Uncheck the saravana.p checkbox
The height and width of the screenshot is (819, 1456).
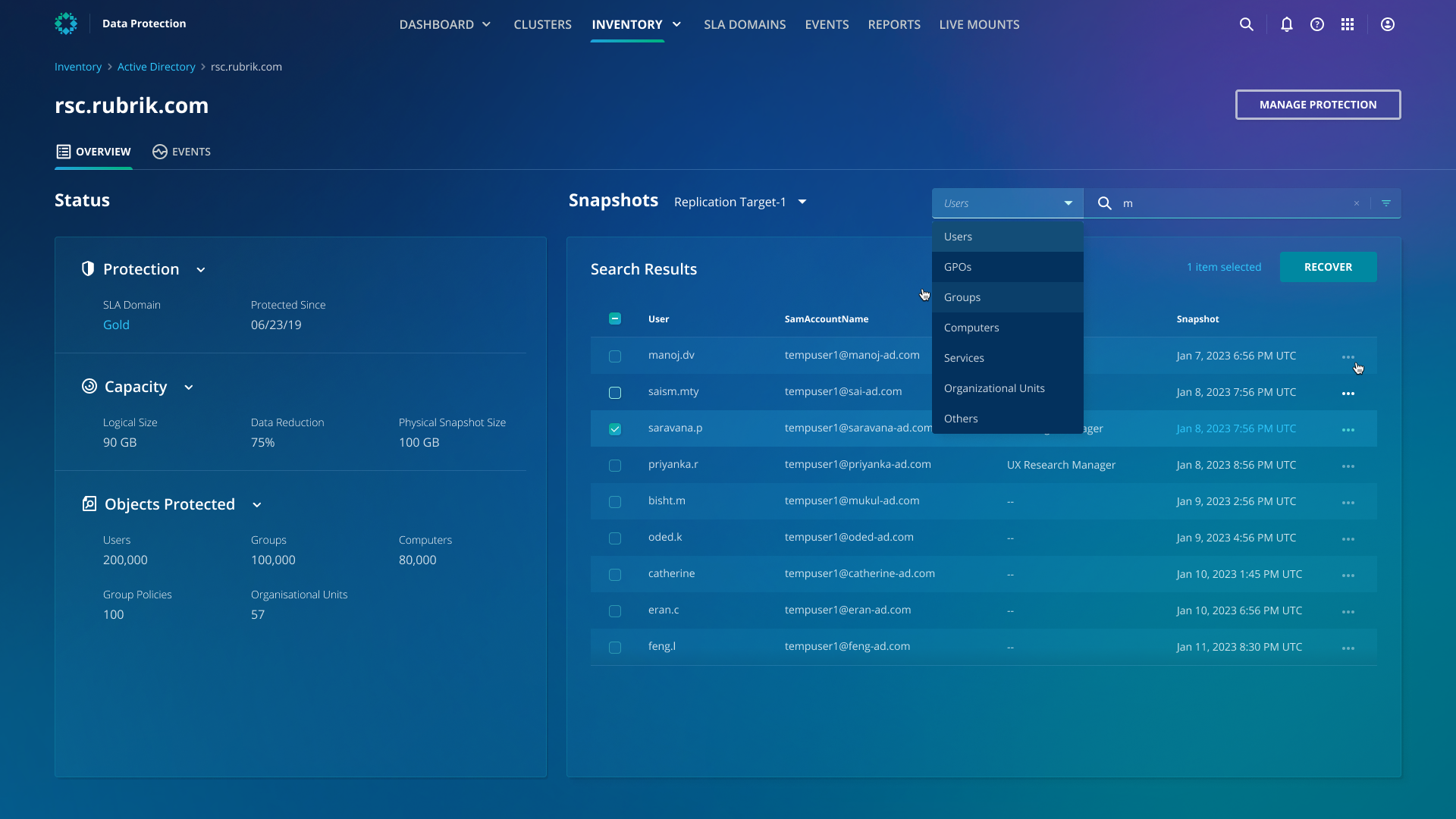[x=615, y=429]
